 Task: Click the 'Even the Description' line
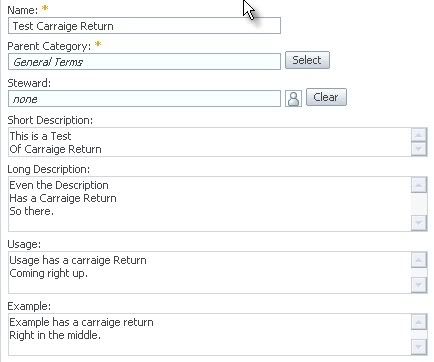(x=59, y=185)
